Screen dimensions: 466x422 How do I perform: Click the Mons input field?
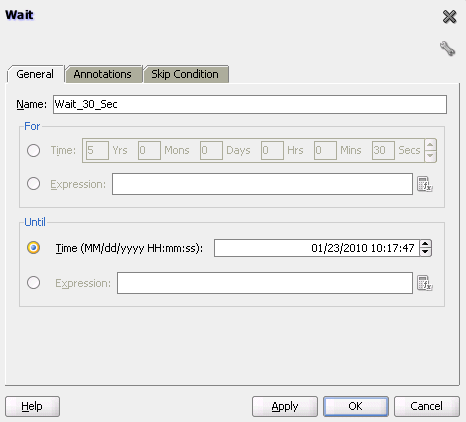coord(149,150)
